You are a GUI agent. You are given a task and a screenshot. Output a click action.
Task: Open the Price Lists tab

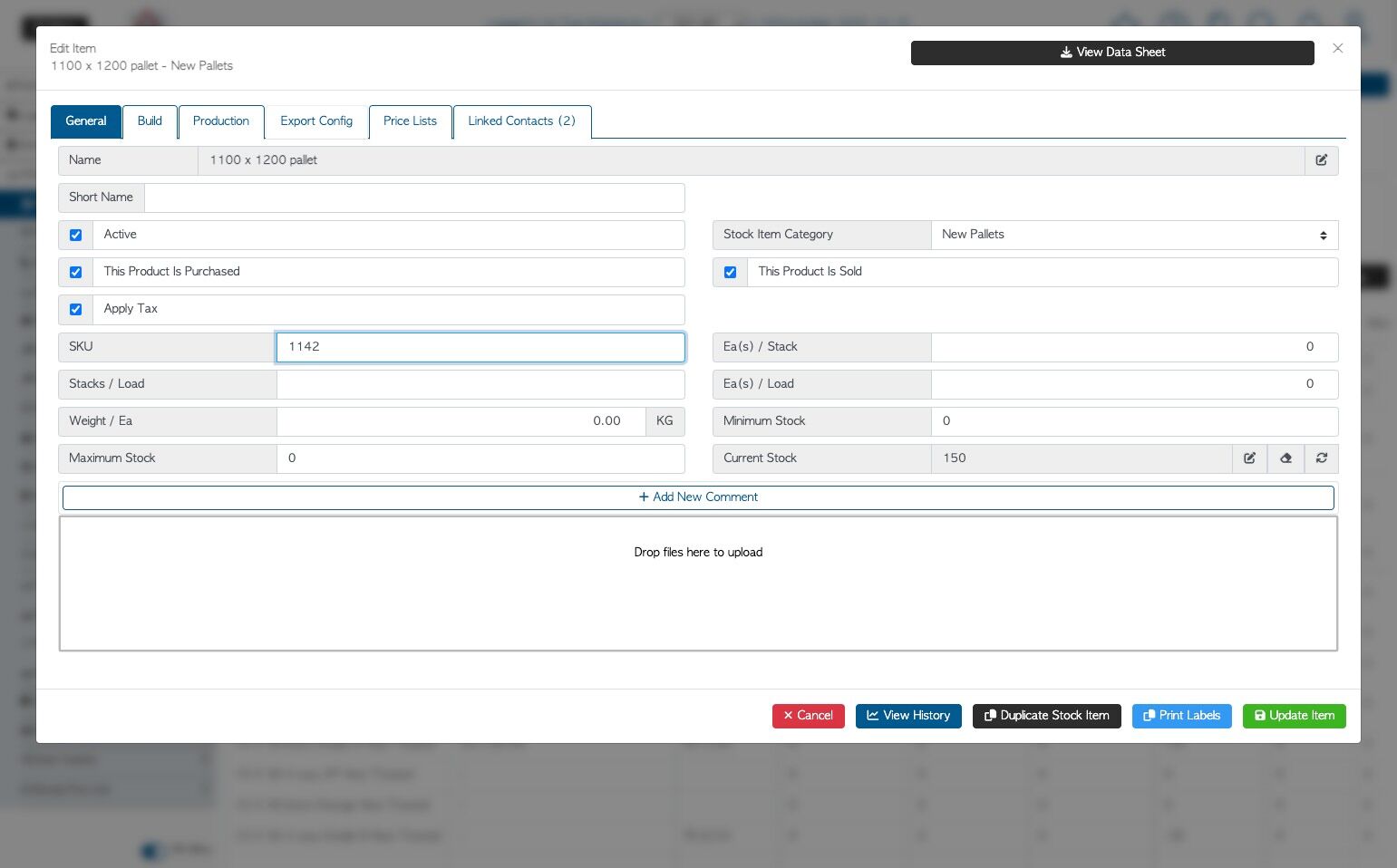410,121
